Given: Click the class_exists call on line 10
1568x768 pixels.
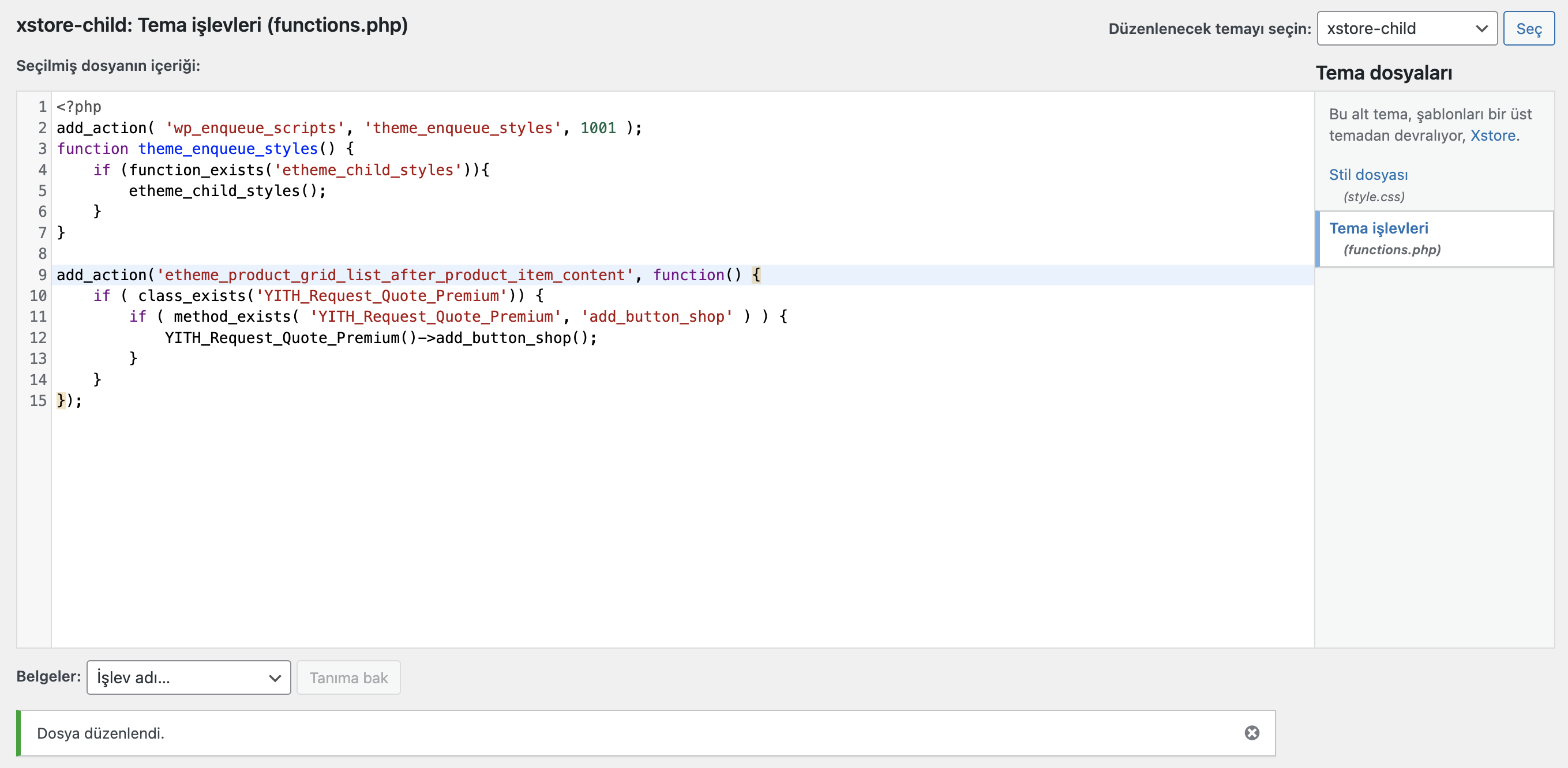Looking at the screenshot, I should coord(191,296).
